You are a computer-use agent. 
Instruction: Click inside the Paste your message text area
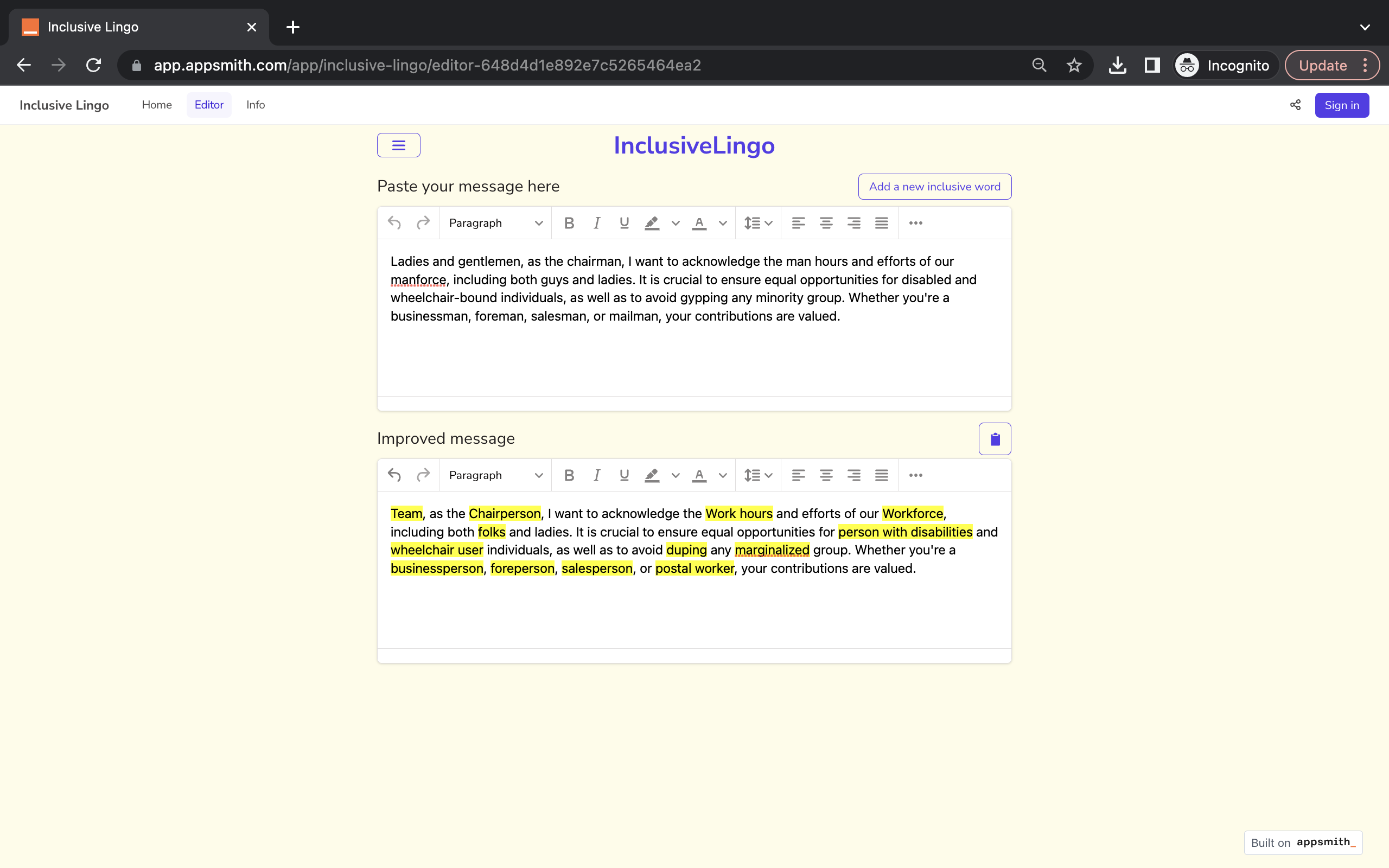pos(693,356)
